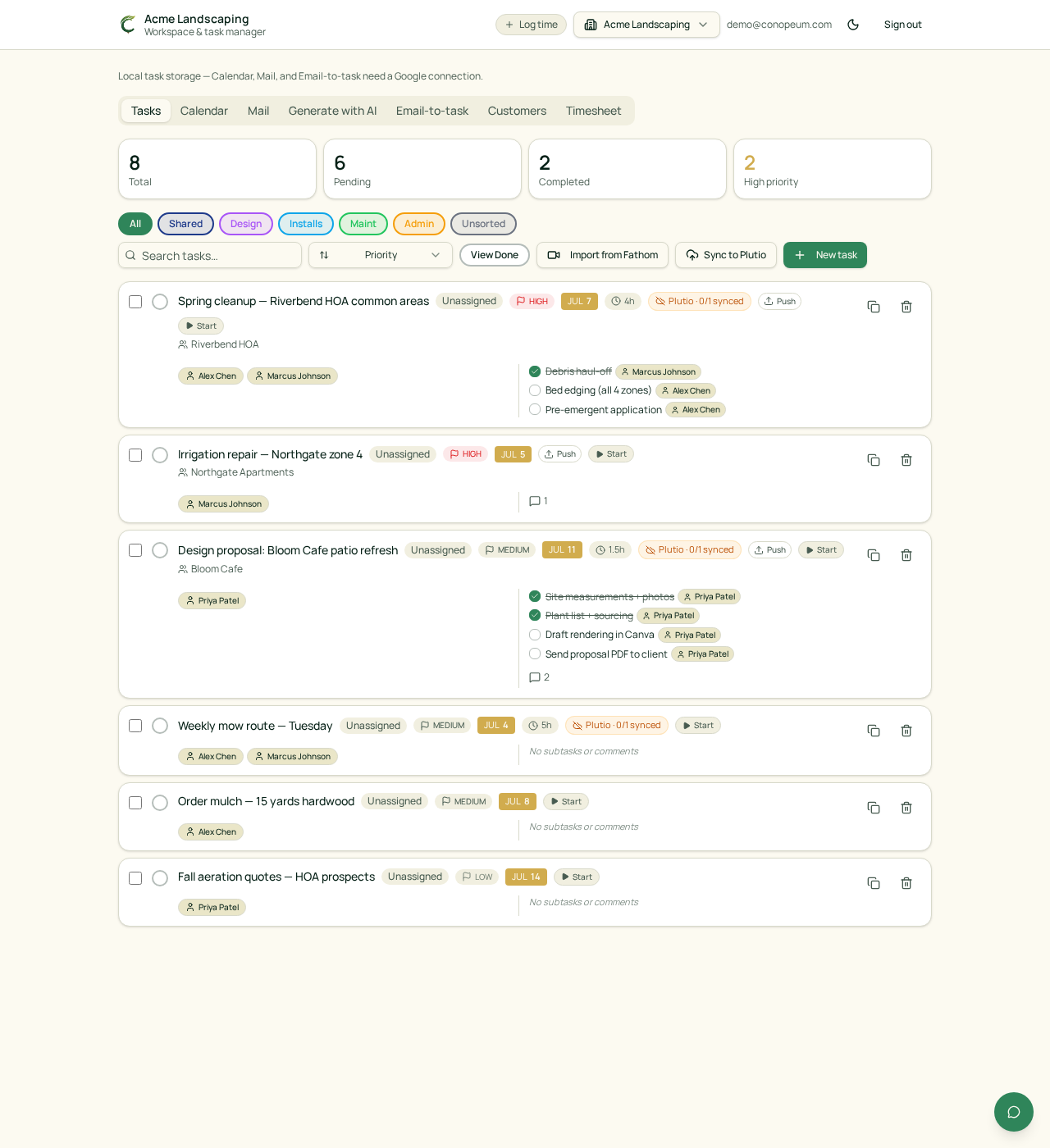Open Unassigned dropdown on Irrigation repair
The width and height of the screenshot is (1050, 1148).
tap(403, 454)
